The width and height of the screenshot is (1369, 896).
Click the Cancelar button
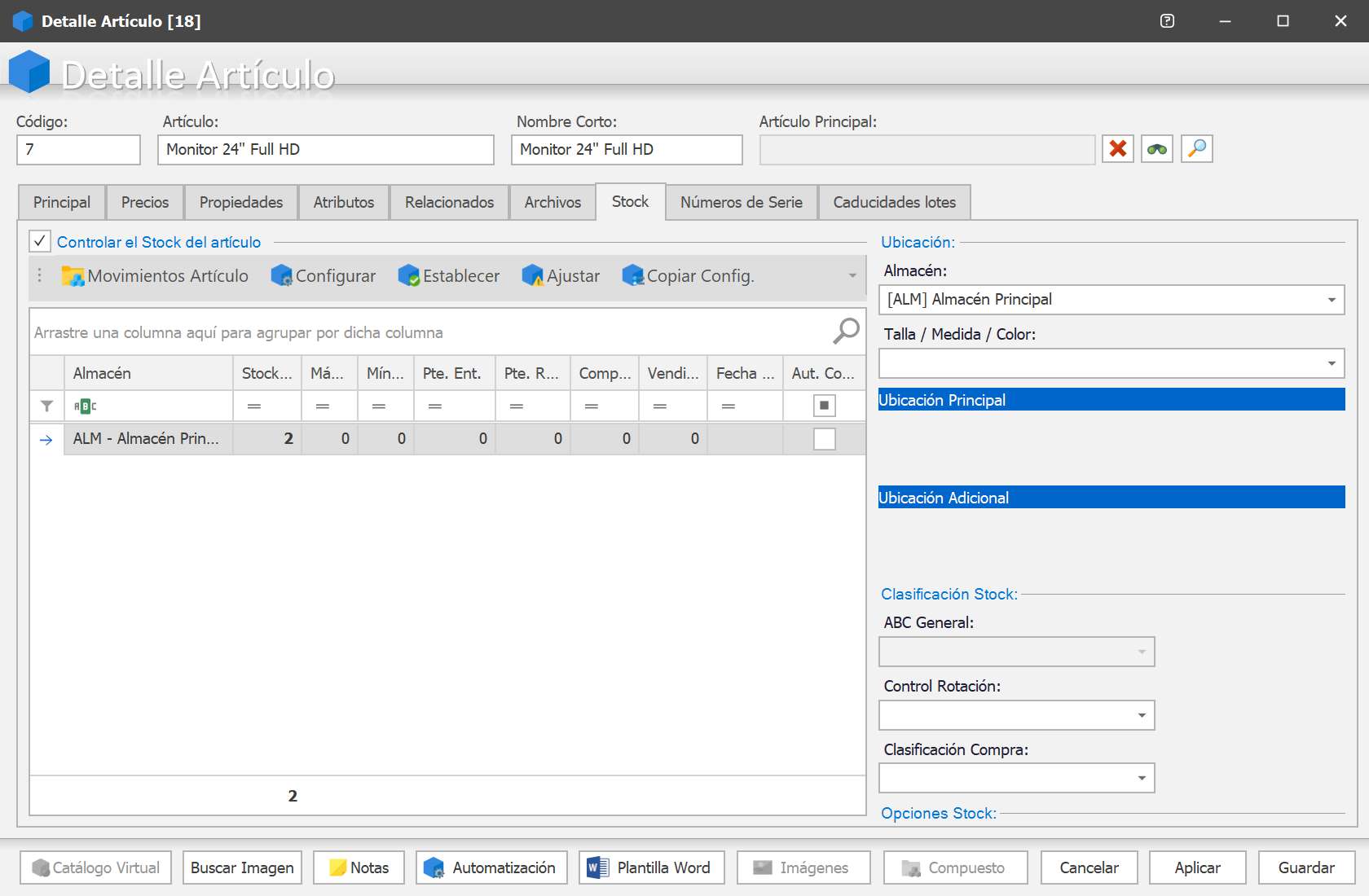[1089, 867]
